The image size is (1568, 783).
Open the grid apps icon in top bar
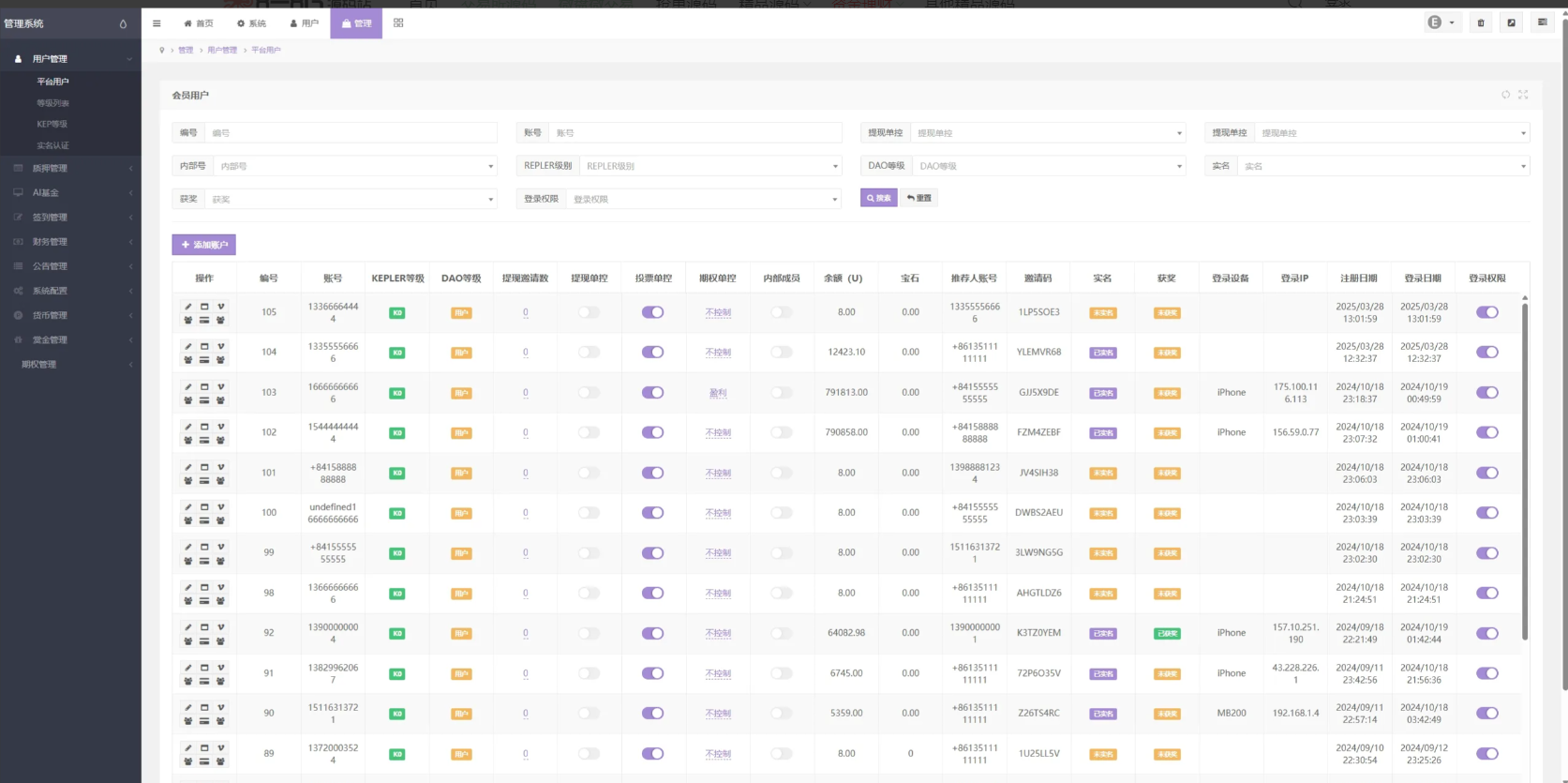coord(398,23)
